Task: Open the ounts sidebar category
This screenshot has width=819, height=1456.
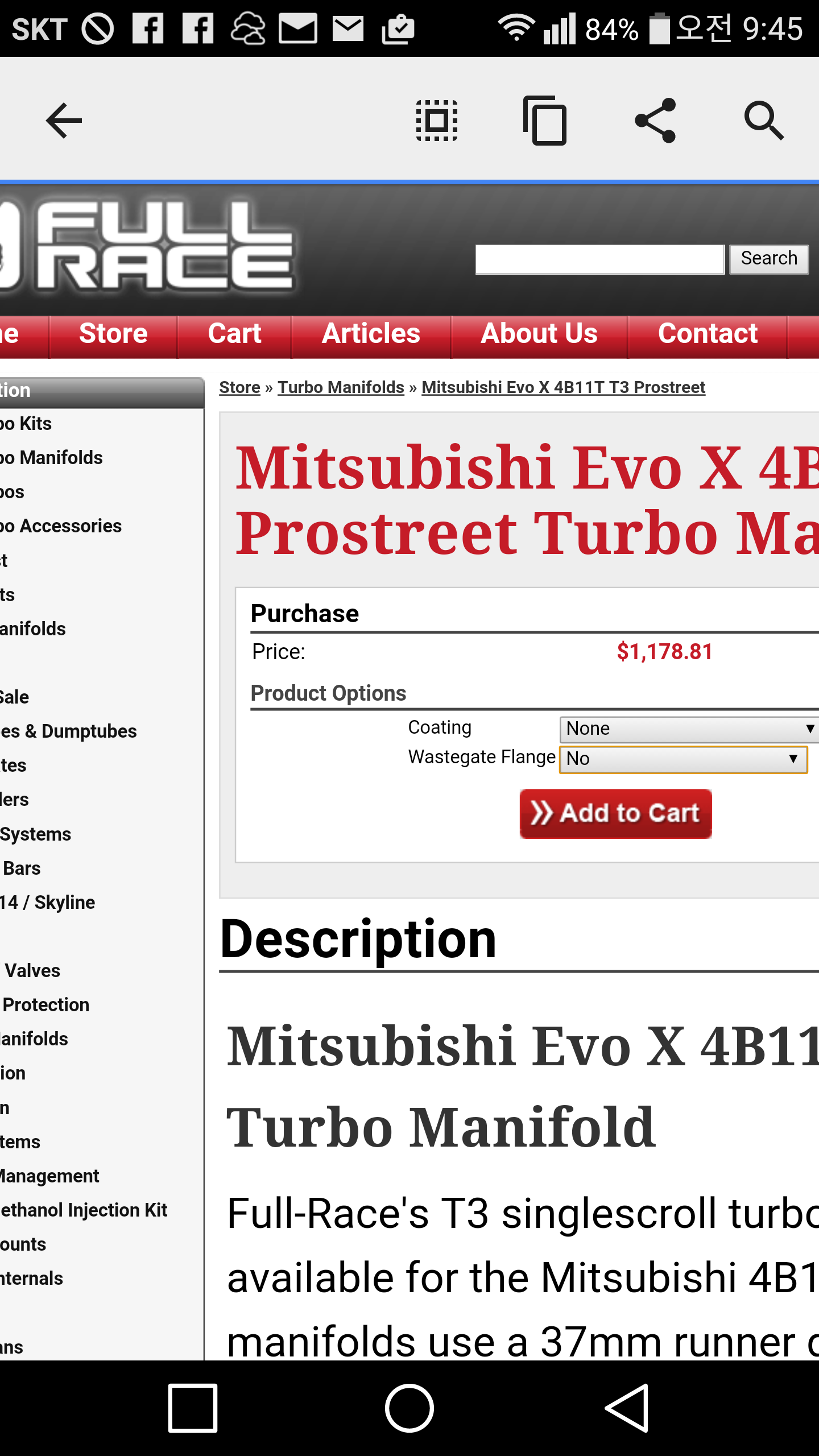Action: click(23, 1244)
